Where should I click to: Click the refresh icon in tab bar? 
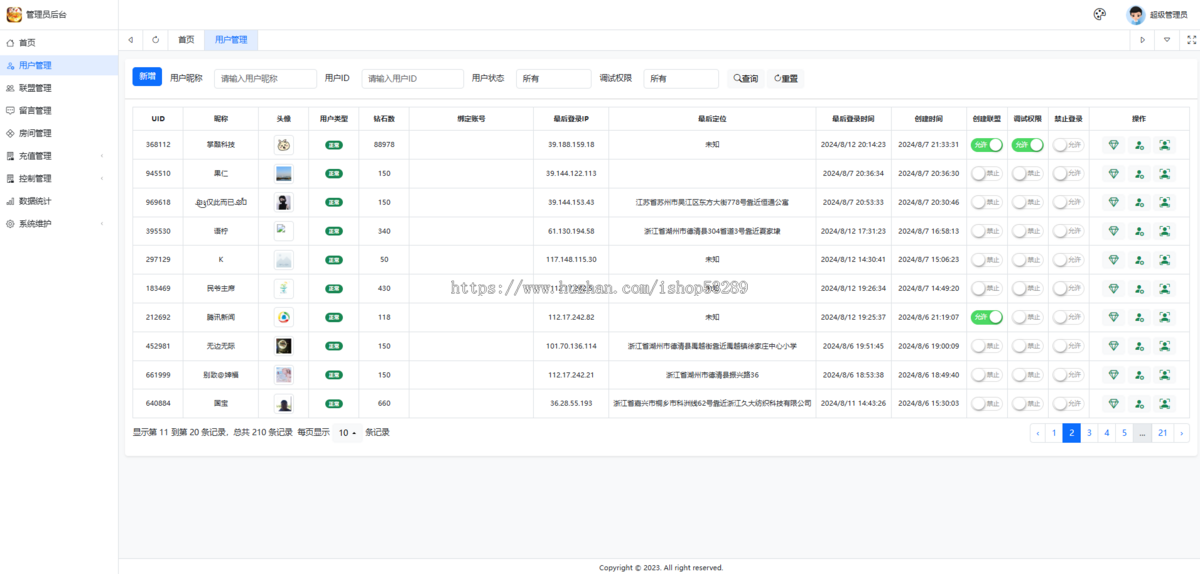(155, 40)
